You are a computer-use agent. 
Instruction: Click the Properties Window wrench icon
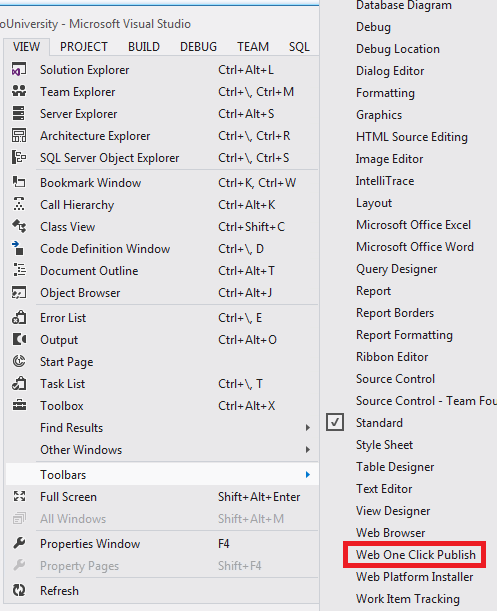pos(19,543)
